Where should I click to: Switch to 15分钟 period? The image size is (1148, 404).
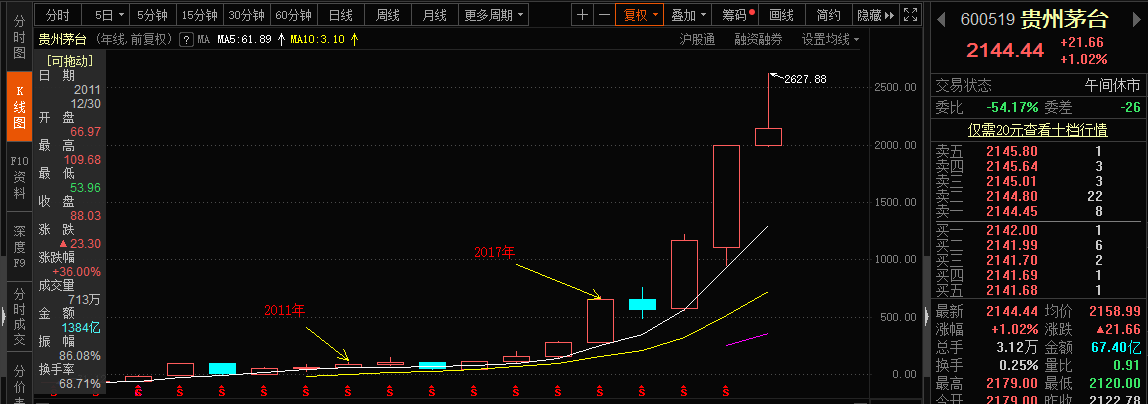pyautogui.click(x=199, y=15)
